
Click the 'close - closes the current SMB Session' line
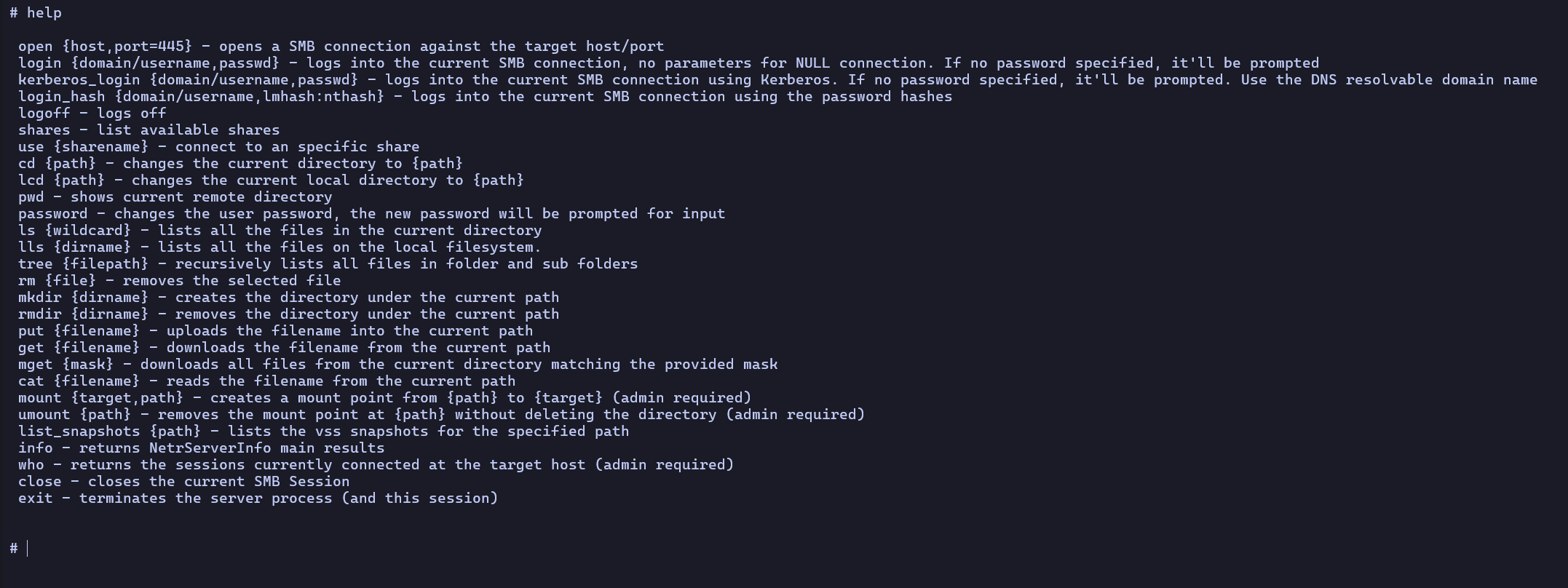[183, 482]
